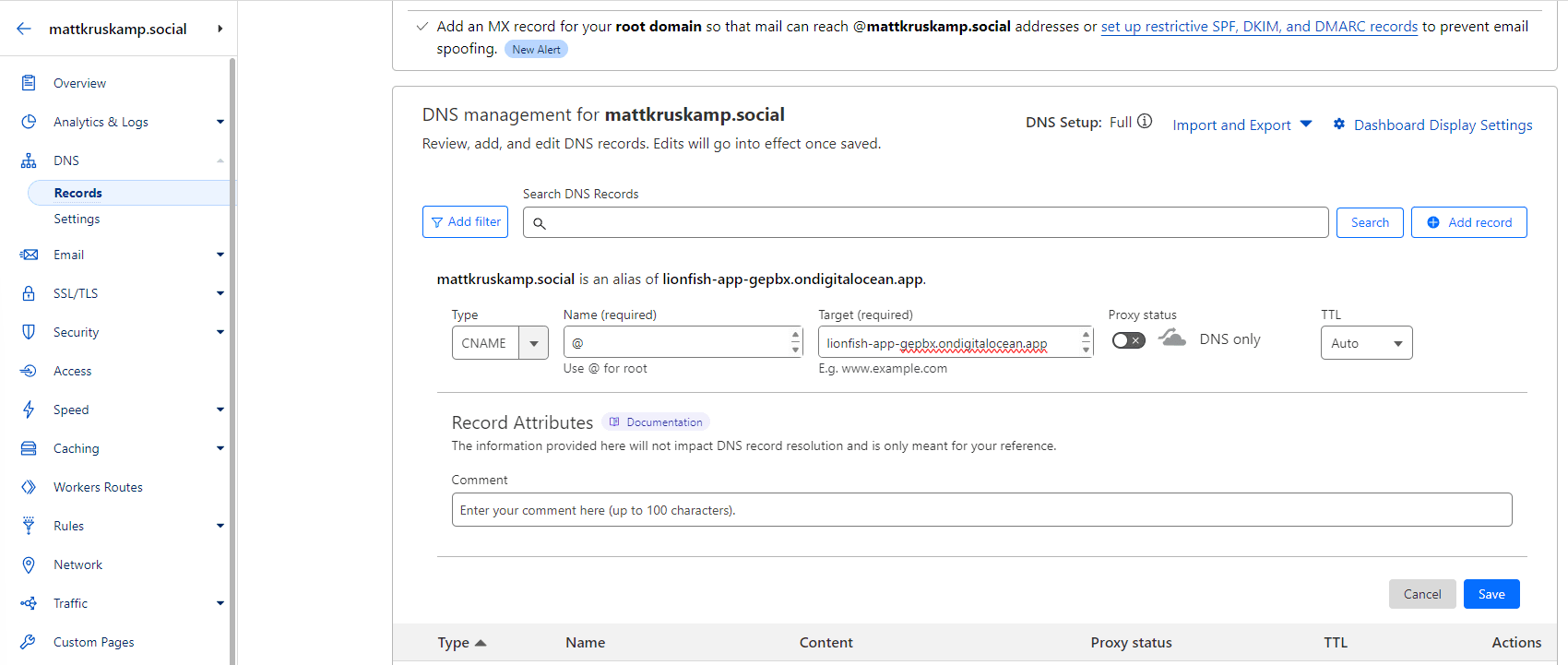The width and height of the screenshot is (1568, 665).
Task: Open Dashboard Display Settings link
Action: (x=1443, y=125)
